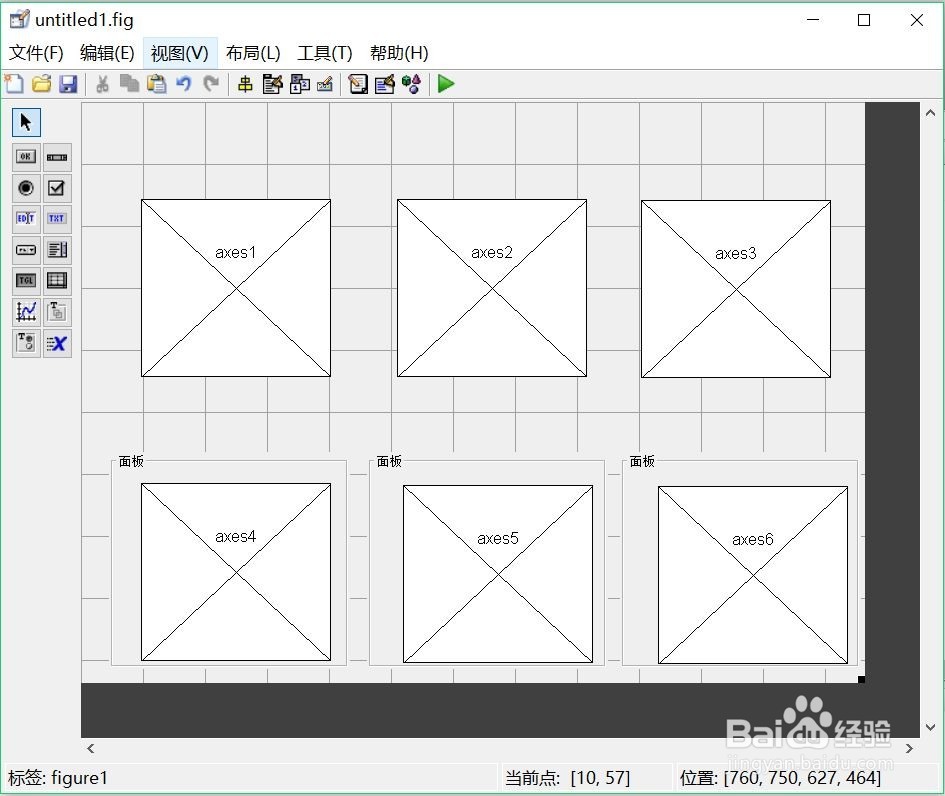Choose the Listbox component in palette
Image resolution: width=945 pixels, height=796 pixels.
pyautogui.click(x=57, y=250)
